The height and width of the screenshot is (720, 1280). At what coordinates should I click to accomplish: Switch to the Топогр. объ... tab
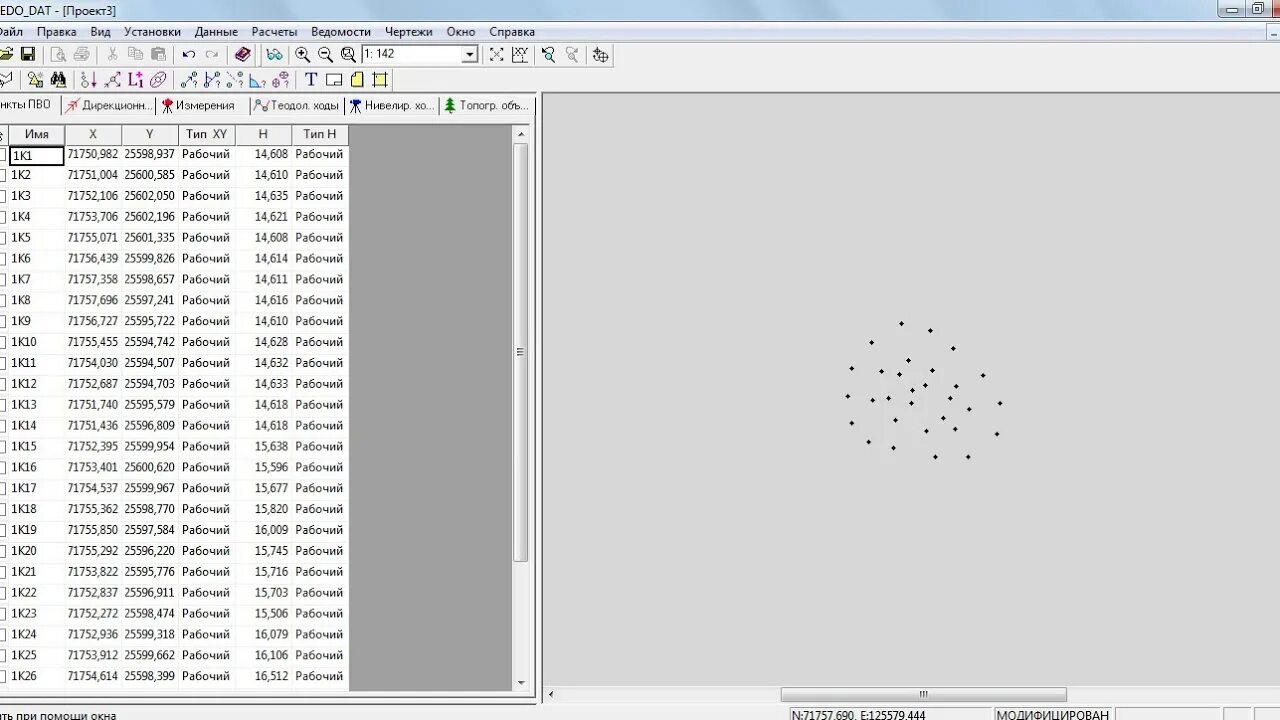point(486,105)
